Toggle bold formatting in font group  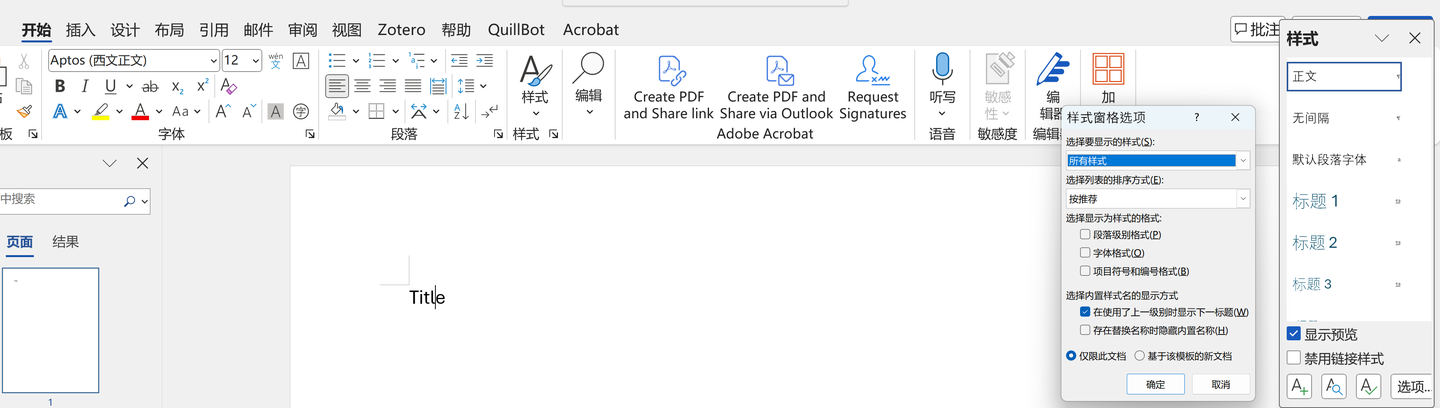point(60,86)
